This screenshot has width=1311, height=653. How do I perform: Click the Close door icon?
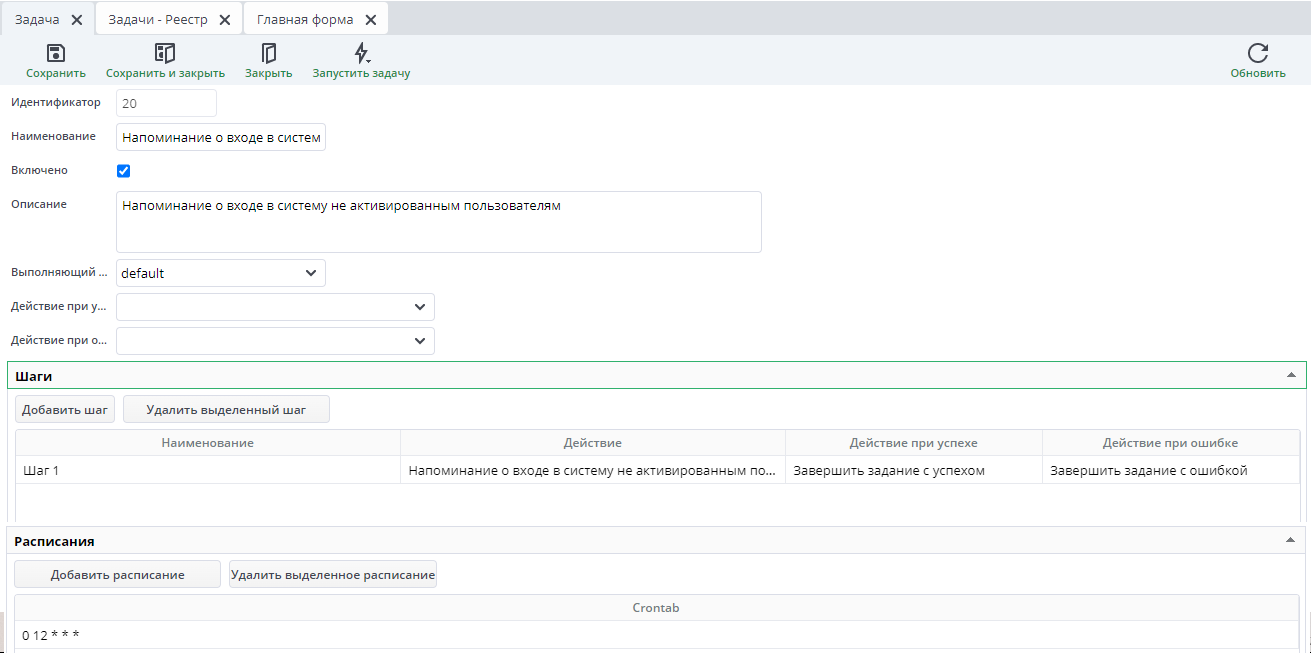tap(268, 54)
